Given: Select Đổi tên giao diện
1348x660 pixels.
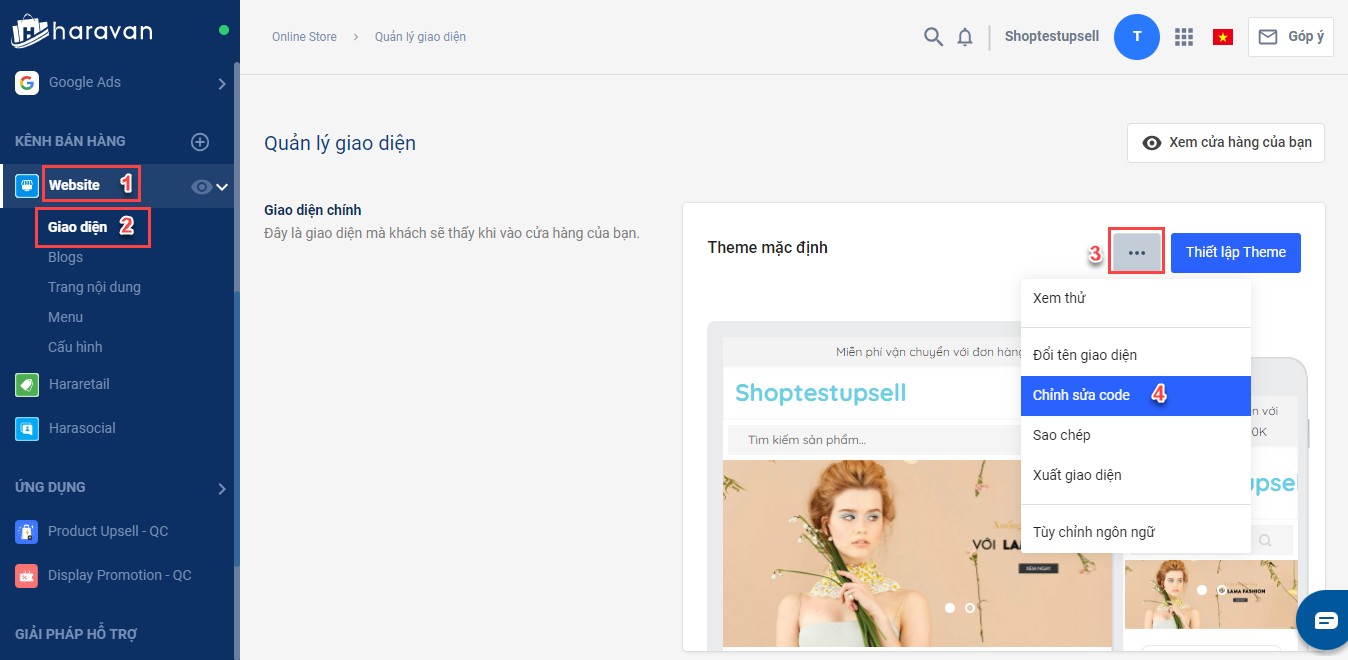Looking at the screenshot, I should pos(1136,355).
